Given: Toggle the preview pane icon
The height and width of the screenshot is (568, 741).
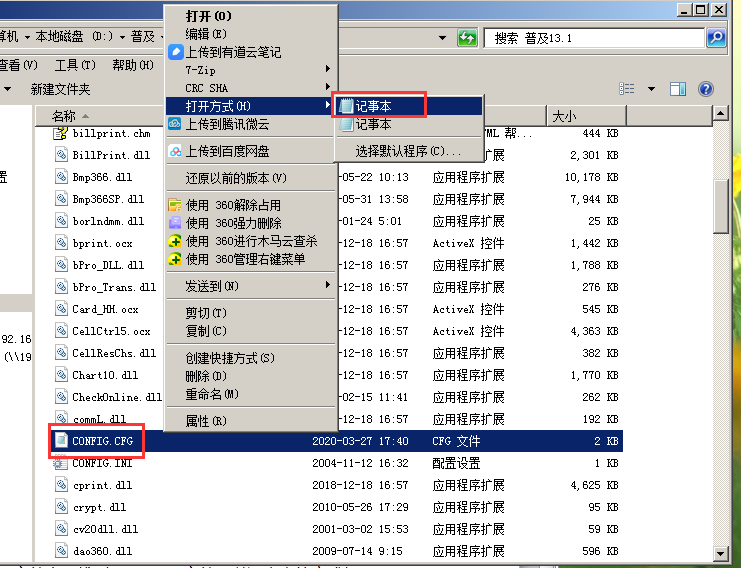Looking at the screenshot, I should tap(678, 89).
